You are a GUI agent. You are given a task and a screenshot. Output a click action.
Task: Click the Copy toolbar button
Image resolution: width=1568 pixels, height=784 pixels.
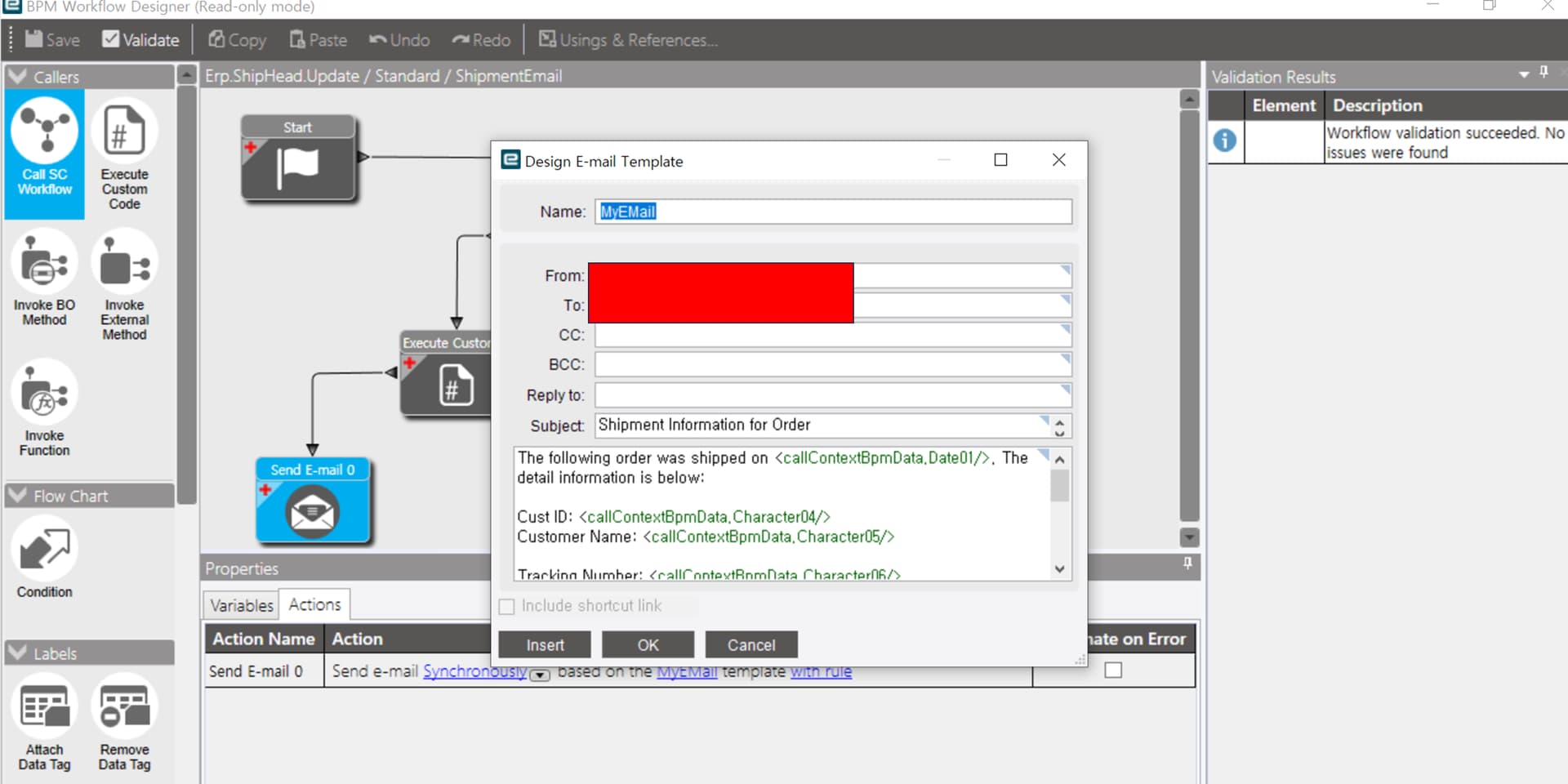pos(236,39)
